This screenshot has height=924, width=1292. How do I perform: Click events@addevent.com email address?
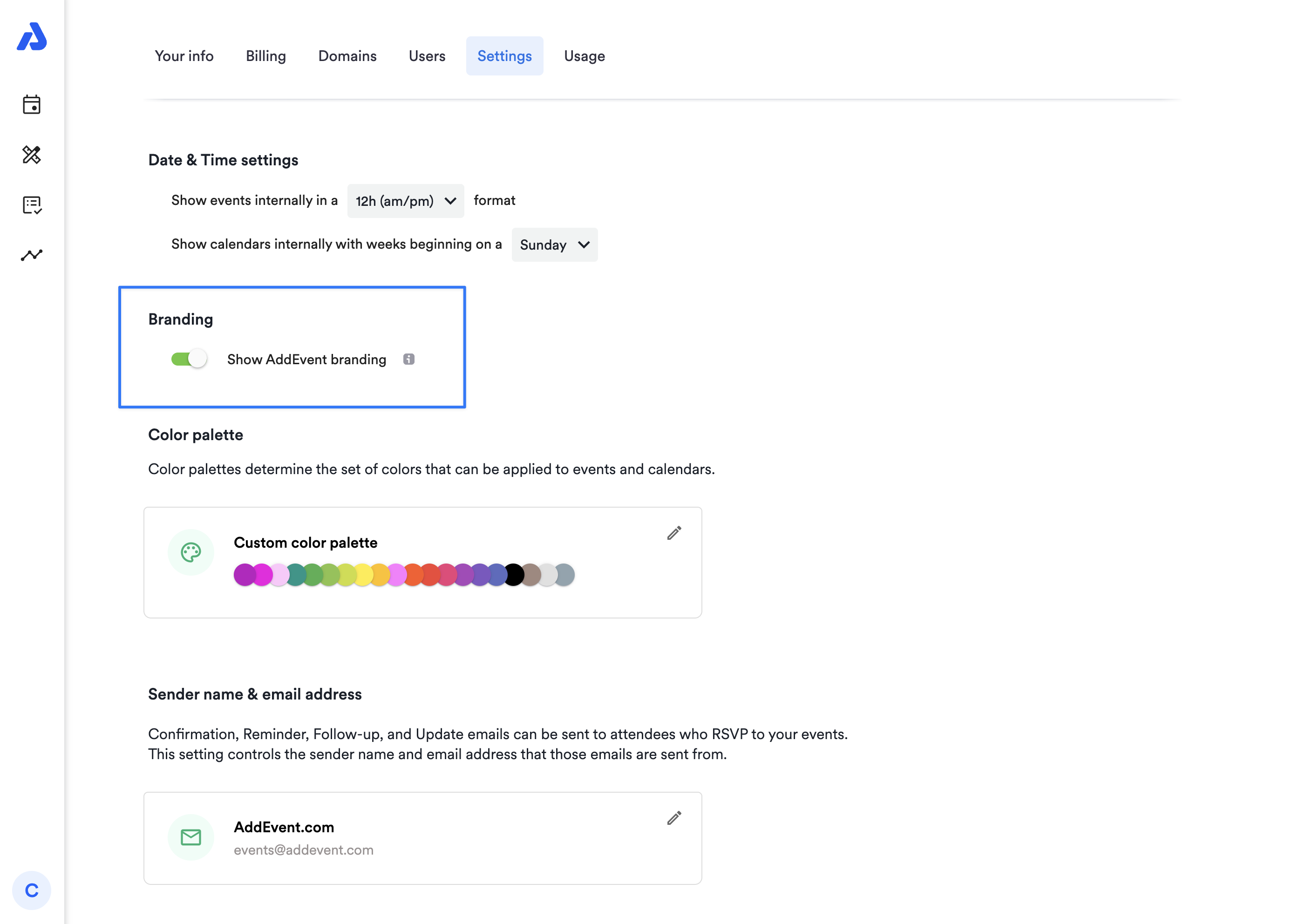(x=303, y=850)
